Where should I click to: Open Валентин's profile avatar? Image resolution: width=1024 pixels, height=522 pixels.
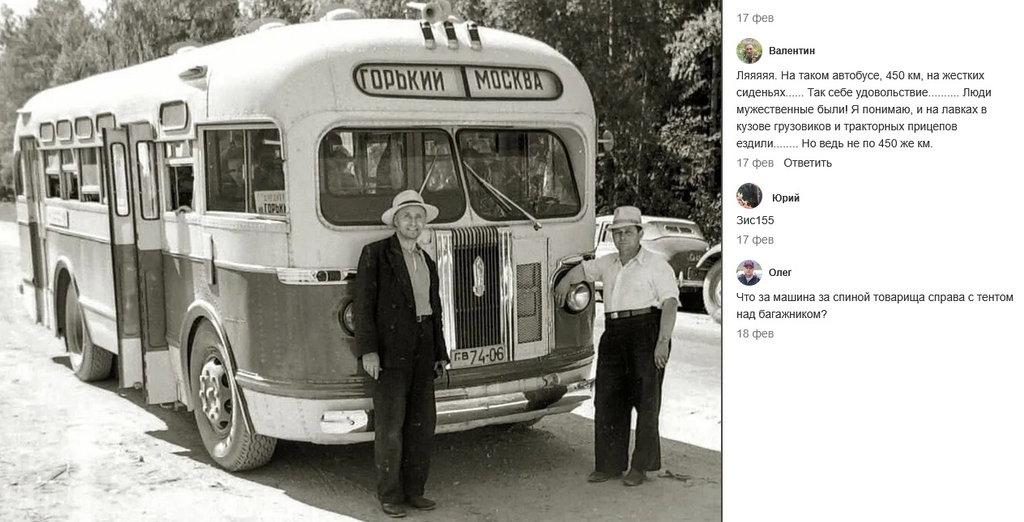click(x=749, y=51)
